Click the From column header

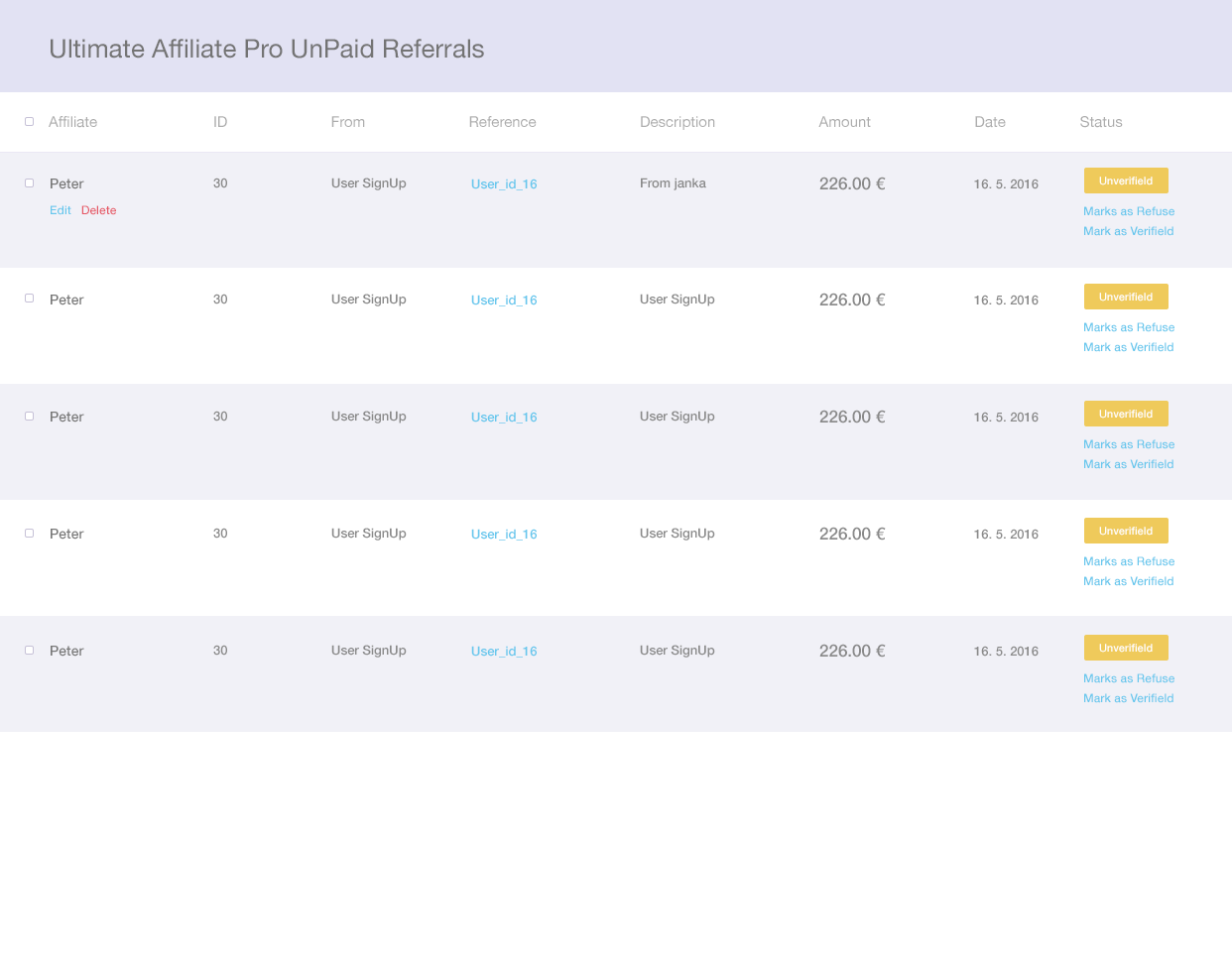coord(348,122)
